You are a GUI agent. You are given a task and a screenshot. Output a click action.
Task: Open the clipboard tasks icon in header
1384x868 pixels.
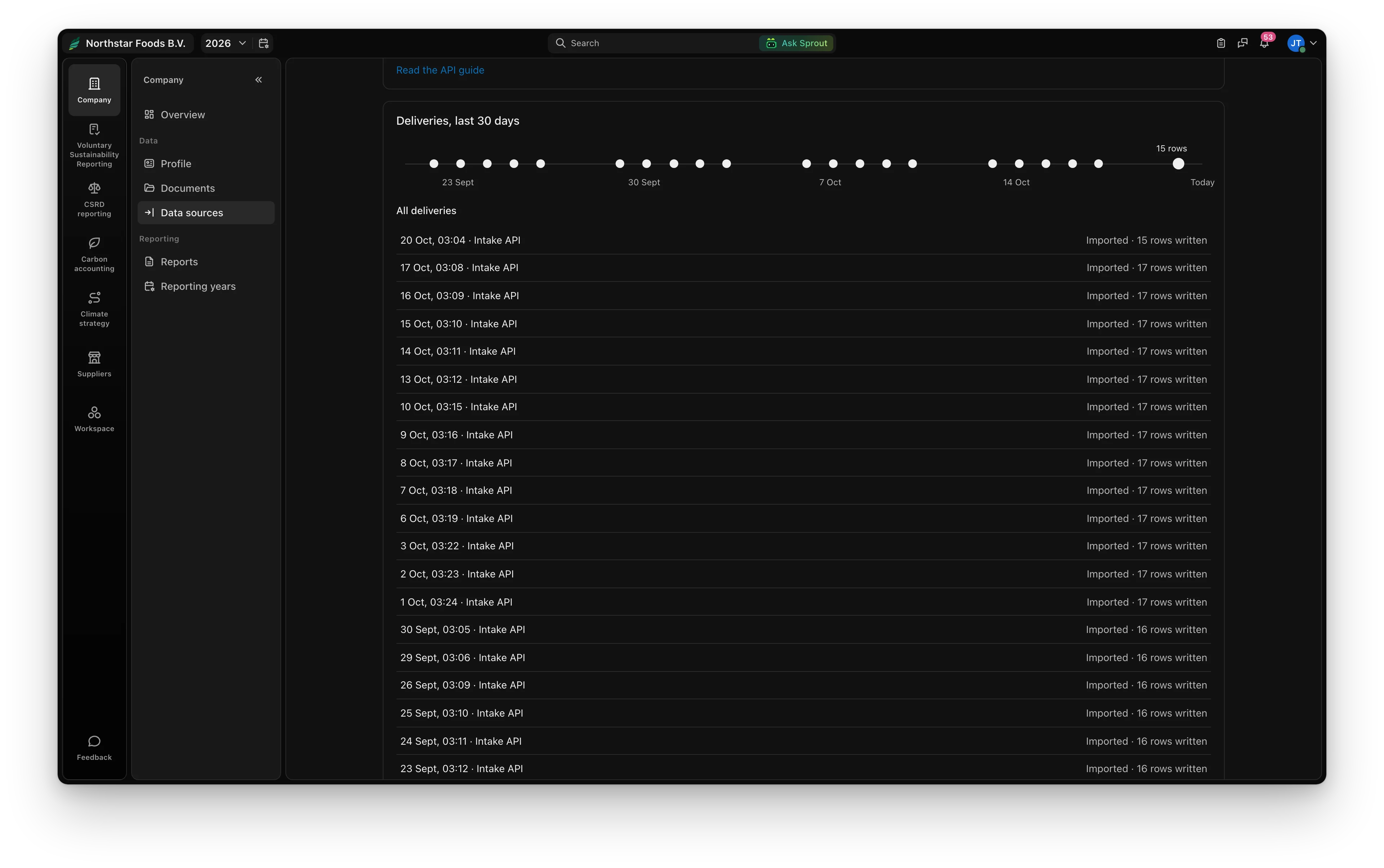tap(1221, 43)
